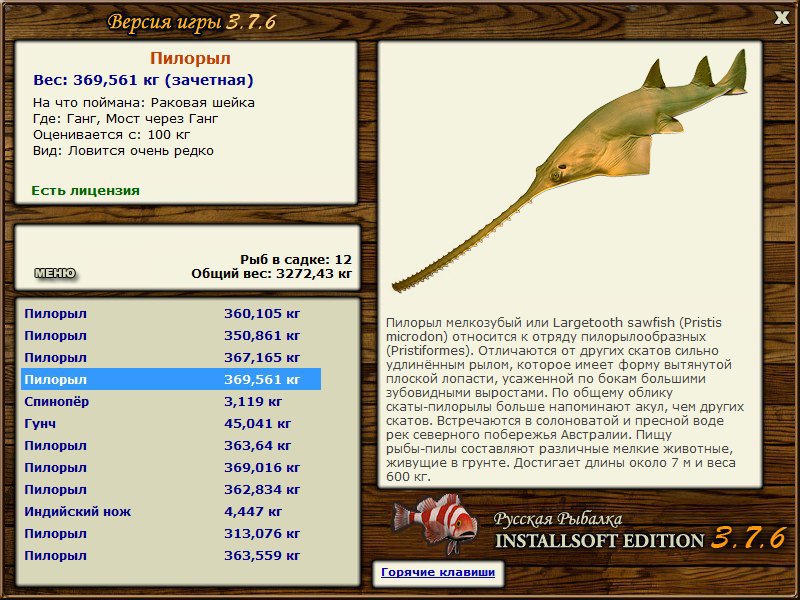Select Пилорыл 360,105 кг row
The height and width of the screenshot is (600, 800).
coord(171,313)
